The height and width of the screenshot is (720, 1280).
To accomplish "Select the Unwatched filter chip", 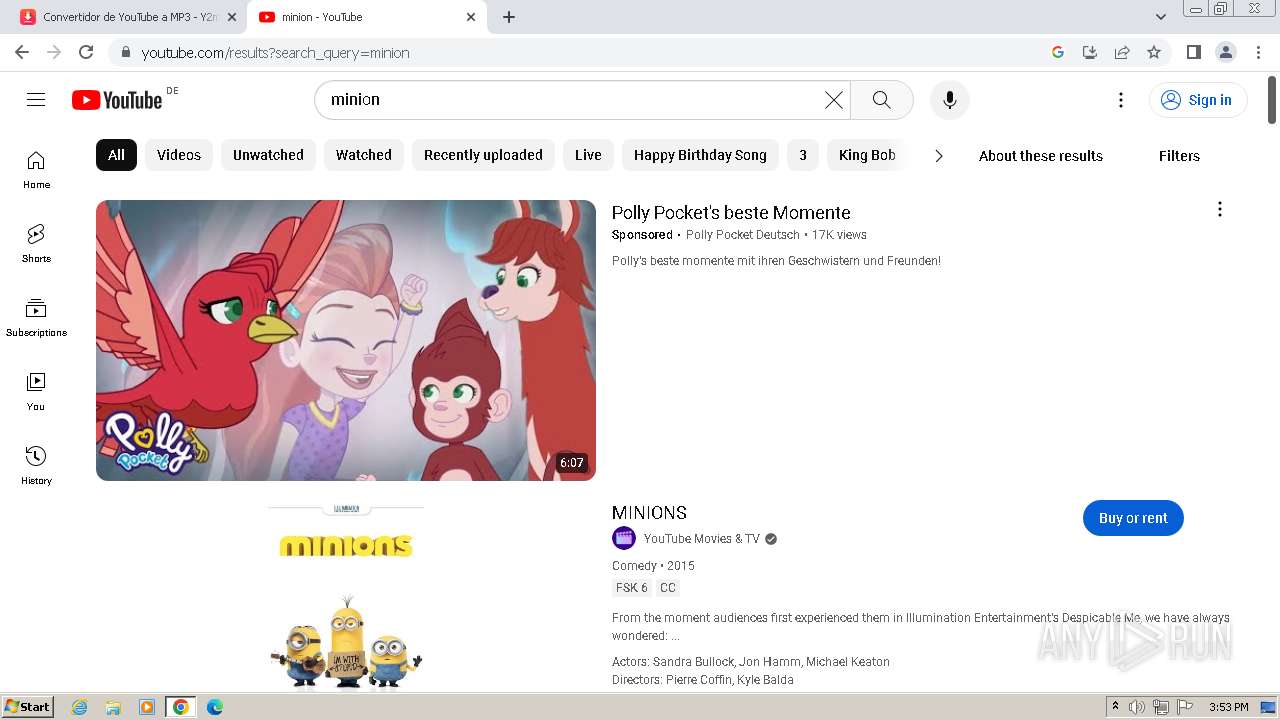I will click(268, 155).
